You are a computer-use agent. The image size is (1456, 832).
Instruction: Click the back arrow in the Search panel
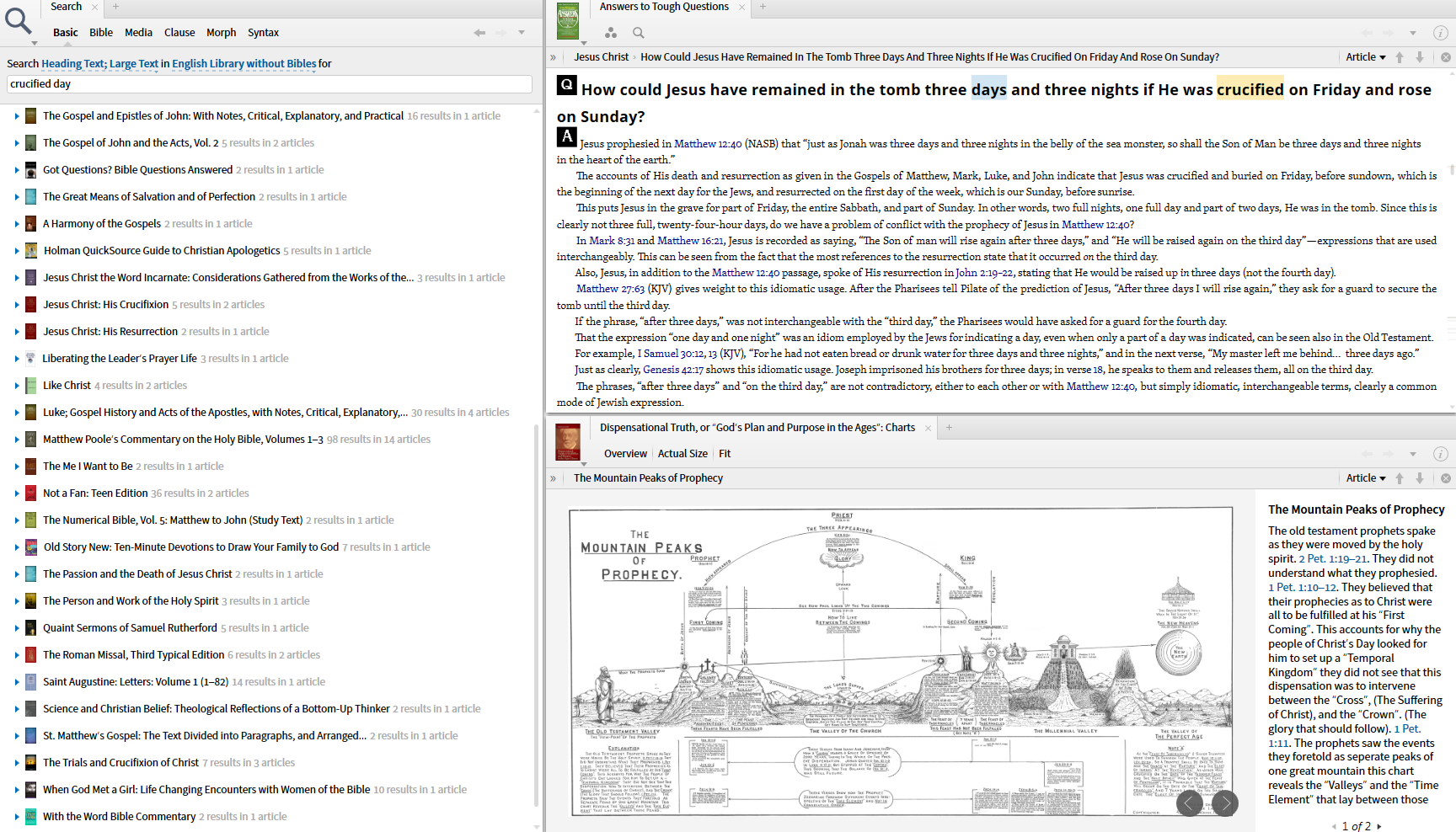coord(479,33)
